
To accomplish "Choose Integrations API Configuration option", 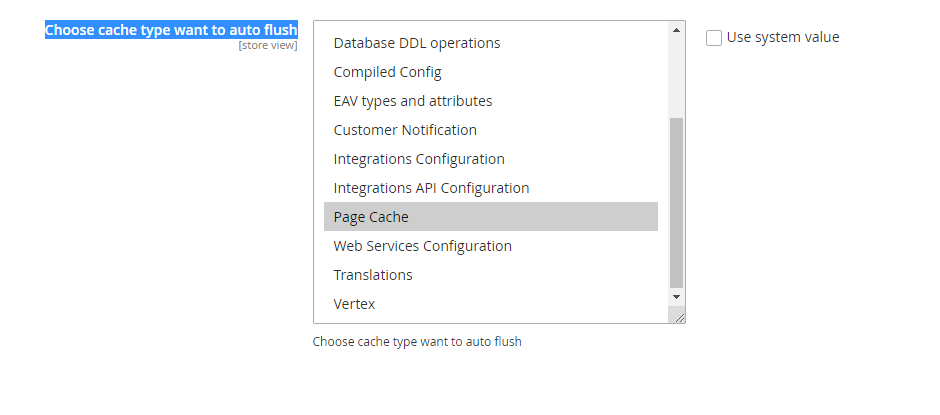I will 431,188.
